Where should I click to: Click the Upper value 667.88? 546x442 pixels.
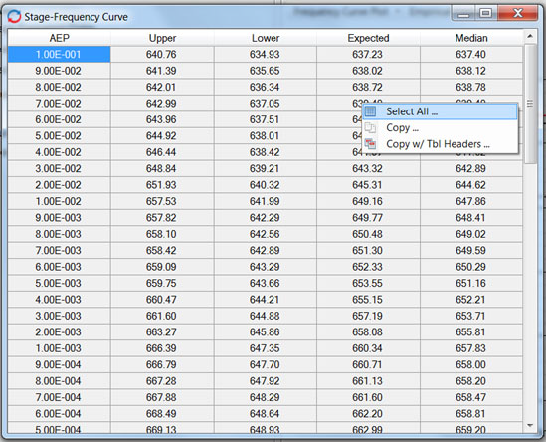coord(161,397)
